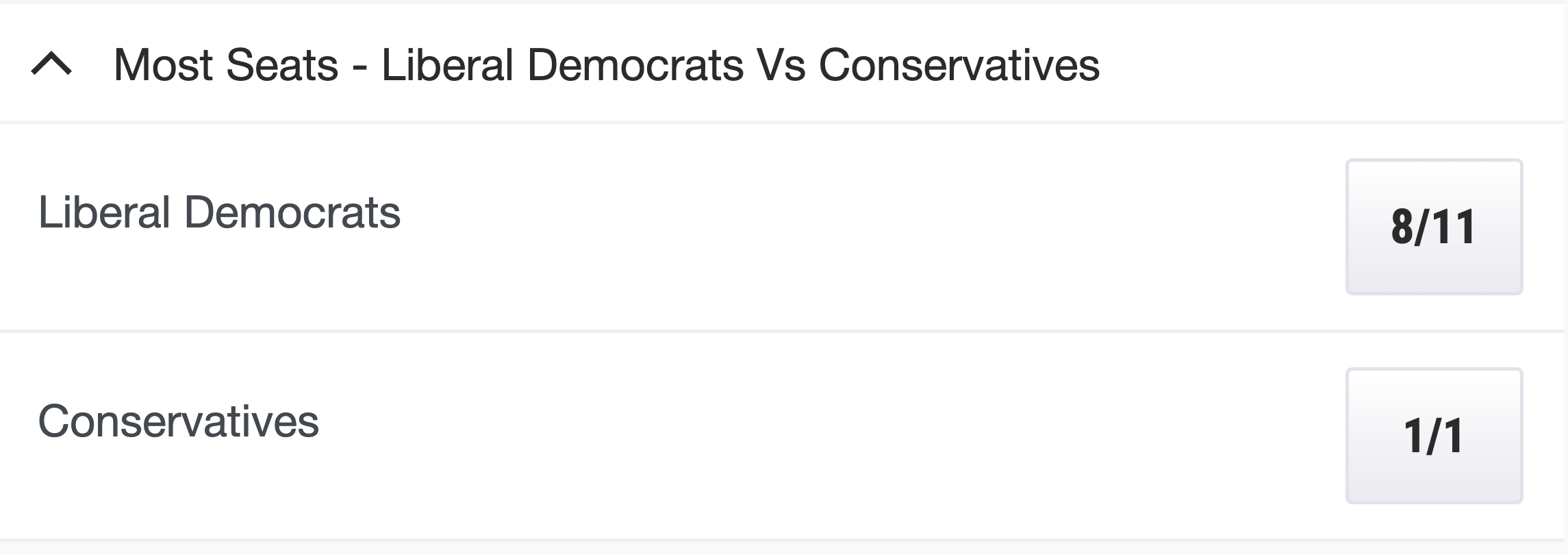
Task: Tap the Conservatives outcome name
Action: (x=178, y=421)
